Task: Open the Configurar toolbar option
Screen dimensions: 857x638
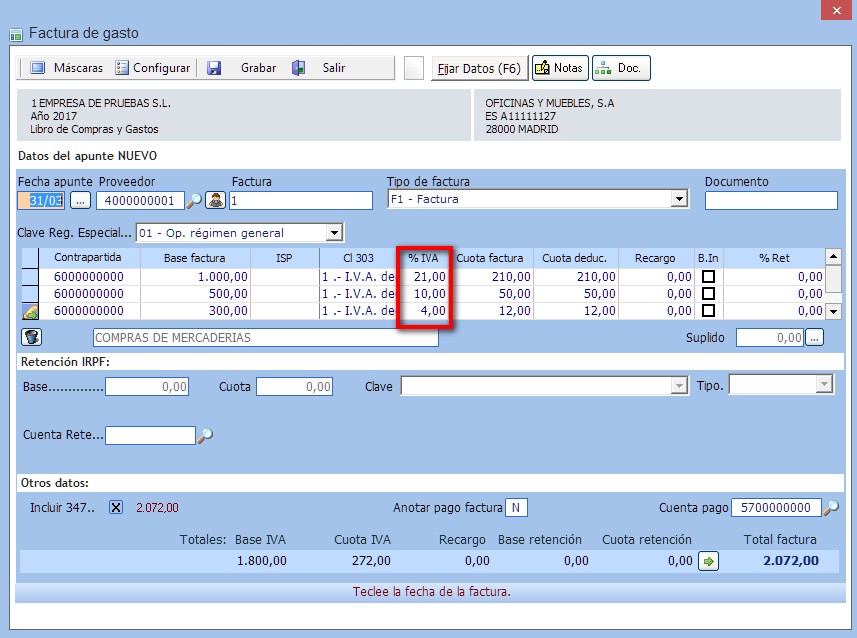Action: pyautogui.click(x=152, y=68)
